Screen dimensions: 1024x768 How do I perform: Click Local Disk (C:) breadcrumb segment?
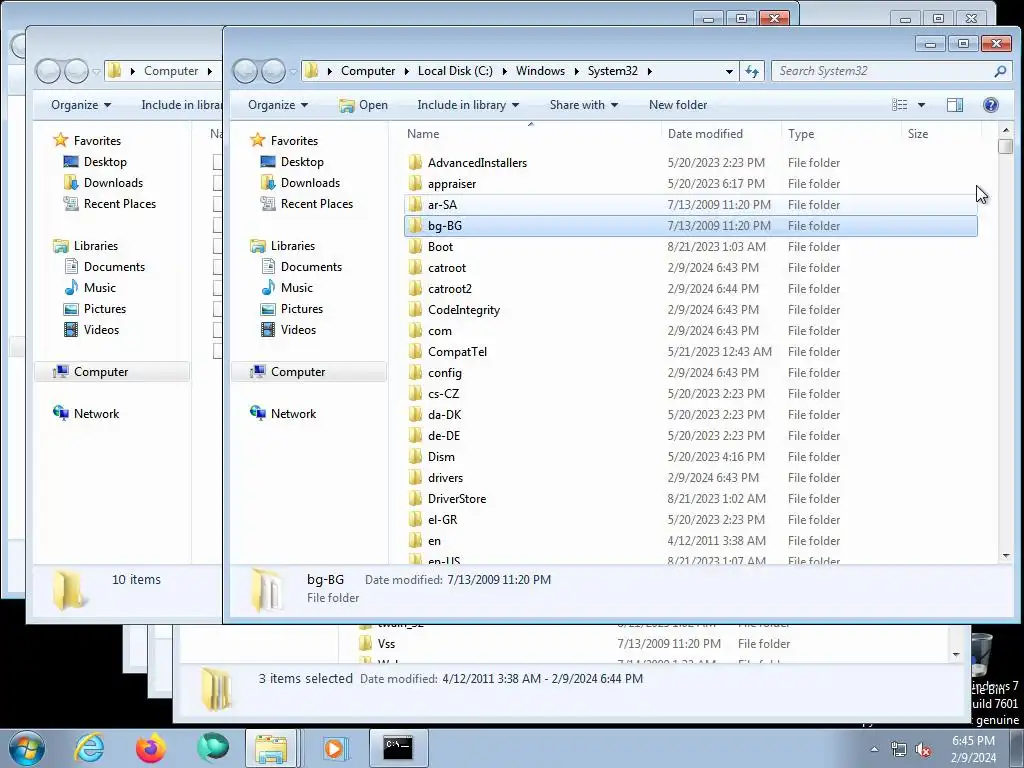point(455,71)
